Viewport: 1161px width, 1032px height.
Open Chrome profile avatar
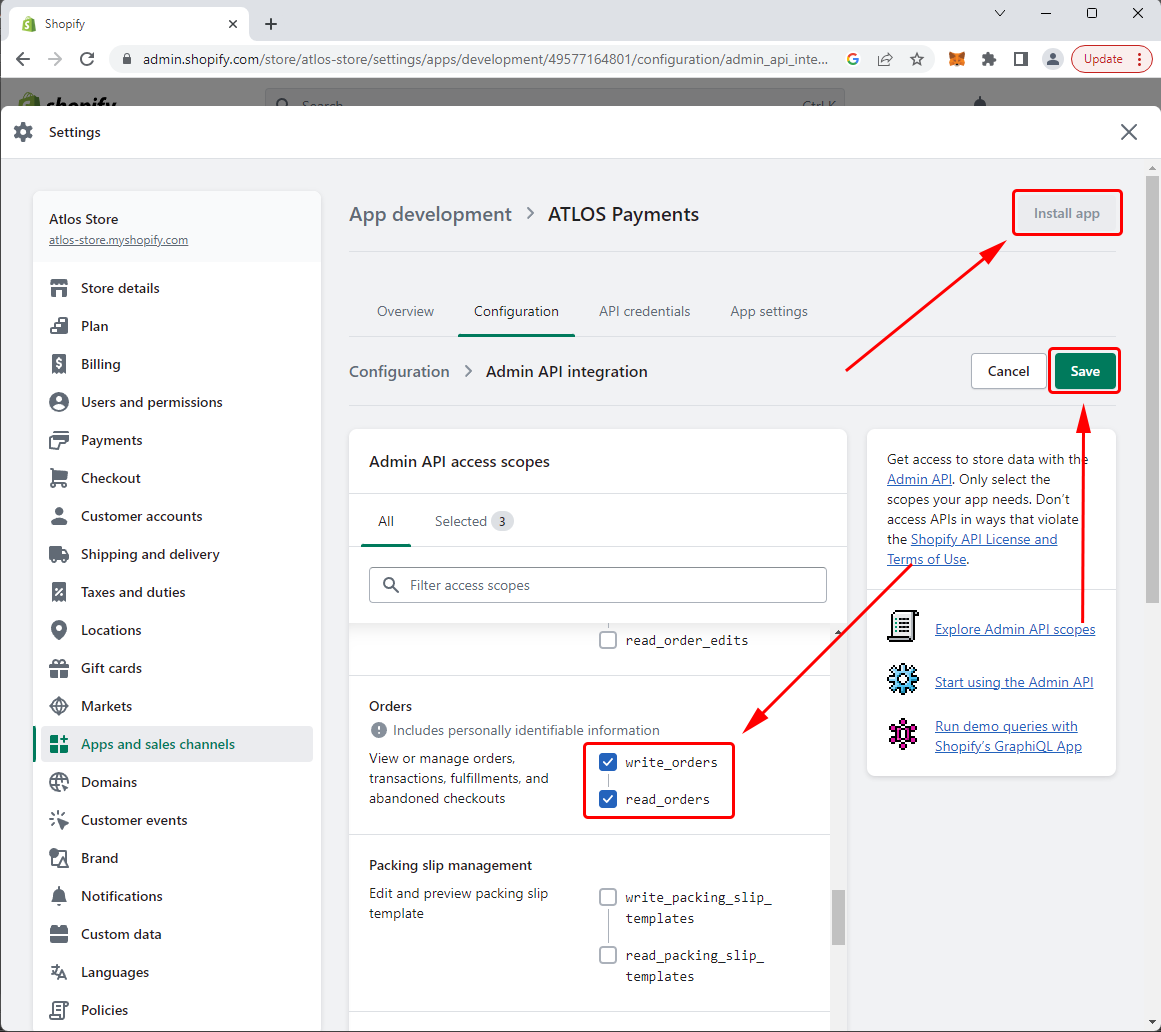(x=1052, y=59)
